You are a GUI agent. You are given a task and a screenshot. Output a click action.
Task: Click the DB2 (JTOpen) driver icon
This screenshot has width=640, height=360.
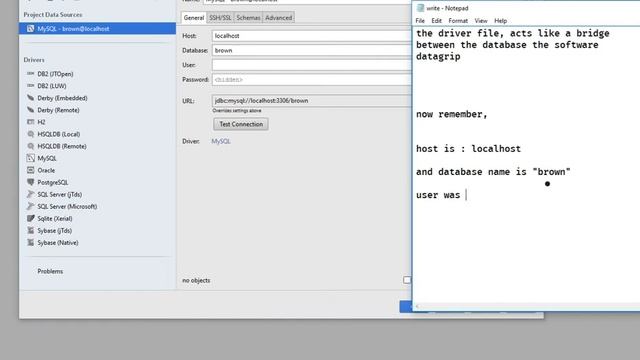[x=31, y=74]
